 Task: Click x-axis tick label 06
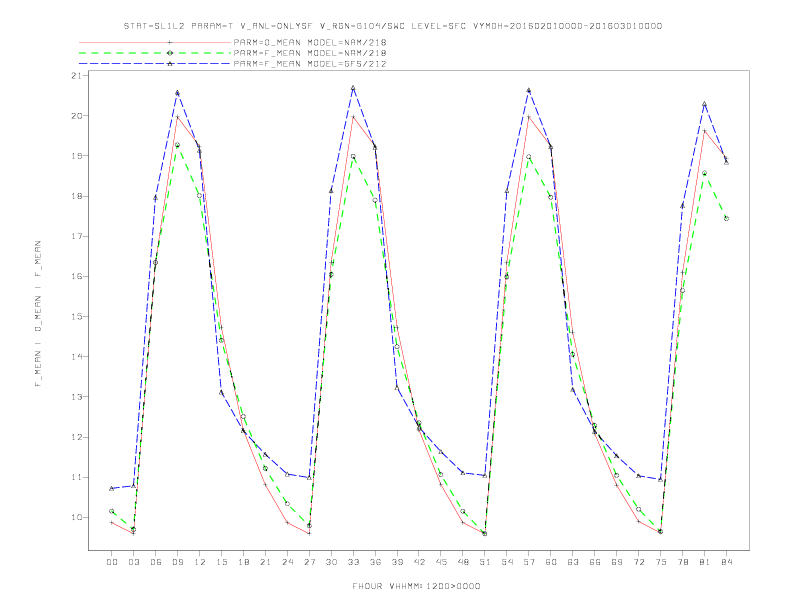(x=156, y=562)
